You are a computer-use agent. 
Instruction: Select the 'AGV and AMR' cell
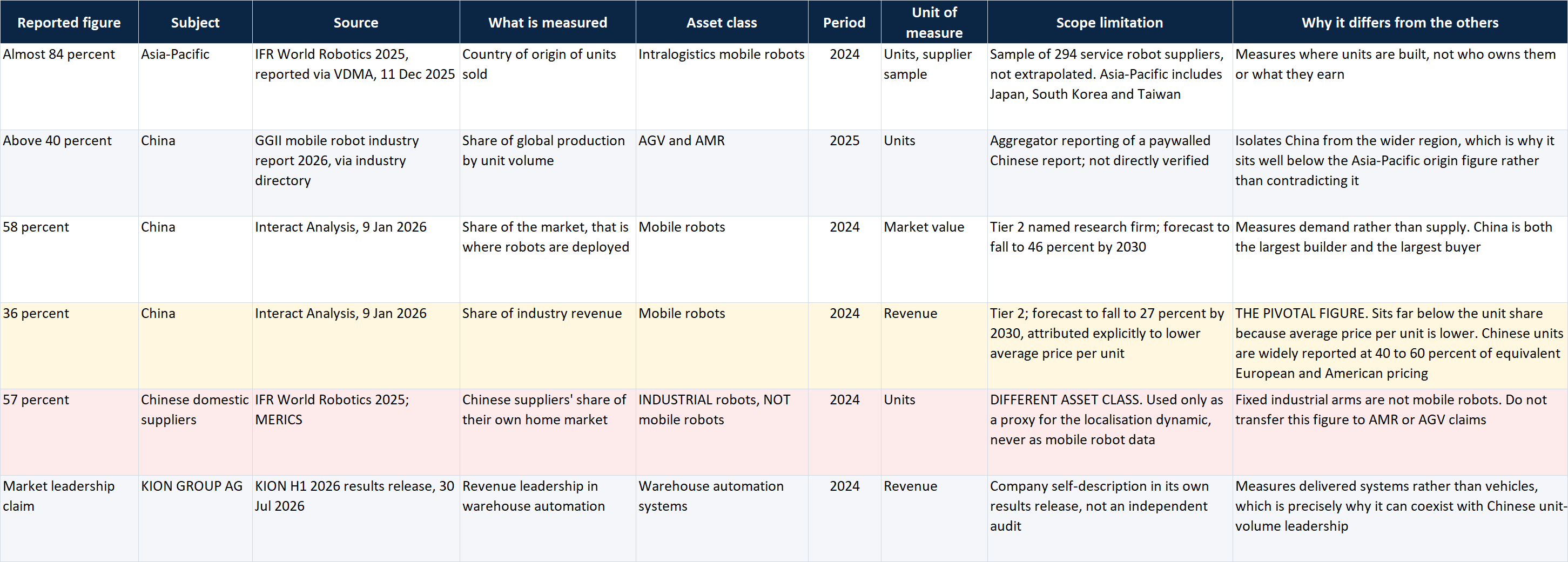coord(722,173)
